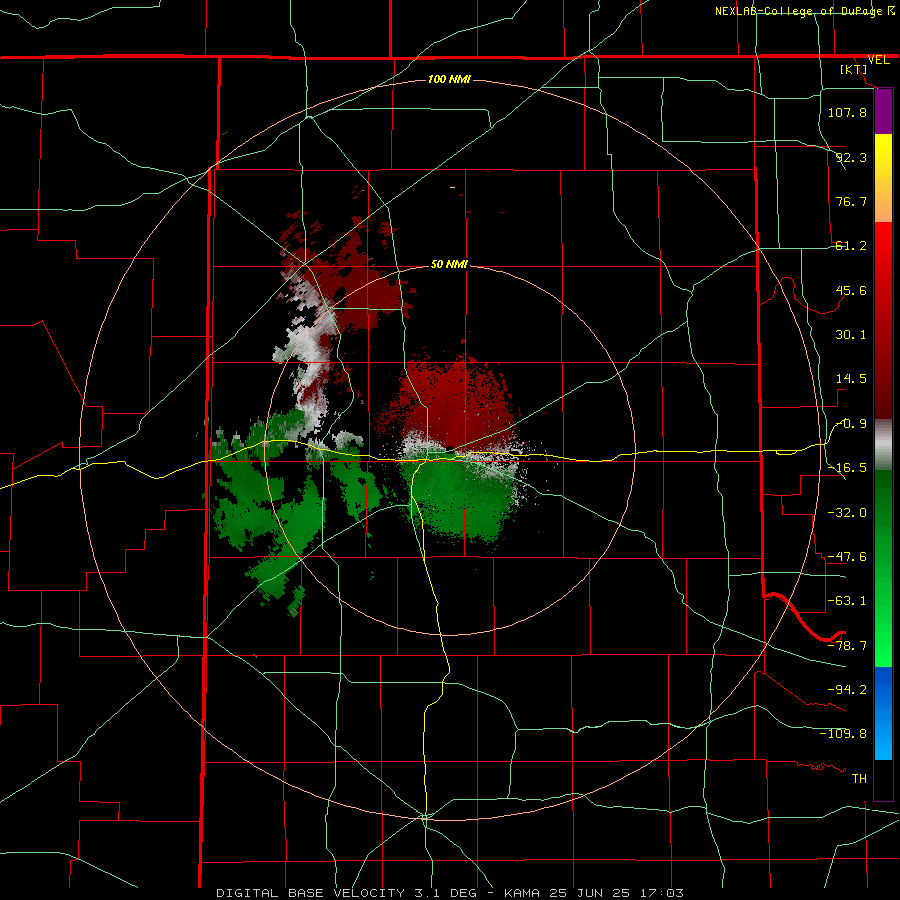Click the 107.8 legend value
900x900 pixels.
[847, 112]
